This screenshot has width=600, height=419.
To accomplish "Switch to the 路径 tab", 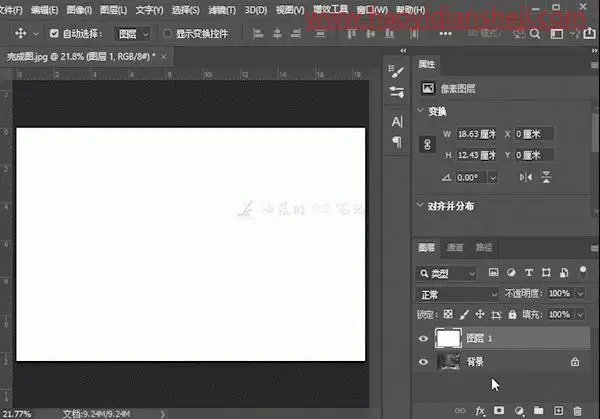I will pos(484,248).
